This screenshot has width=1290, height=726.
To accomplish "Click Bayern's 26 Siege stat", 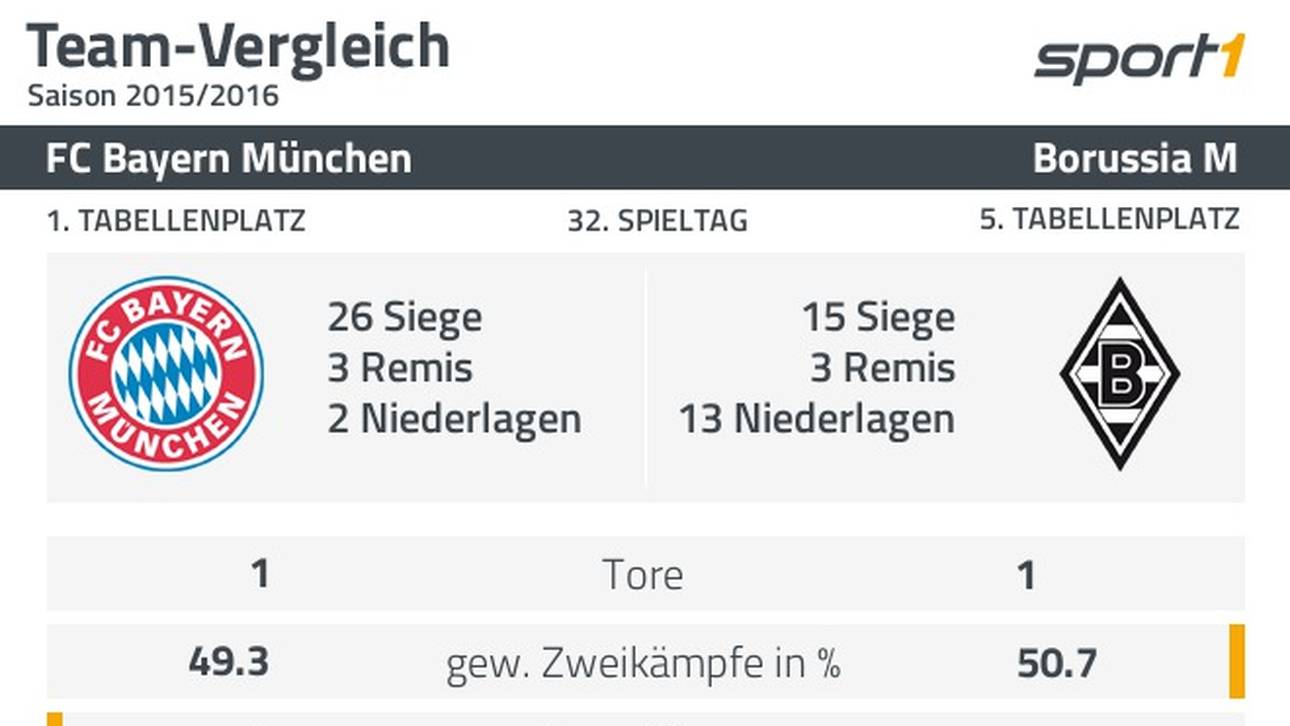I will [x=405, y=318].
